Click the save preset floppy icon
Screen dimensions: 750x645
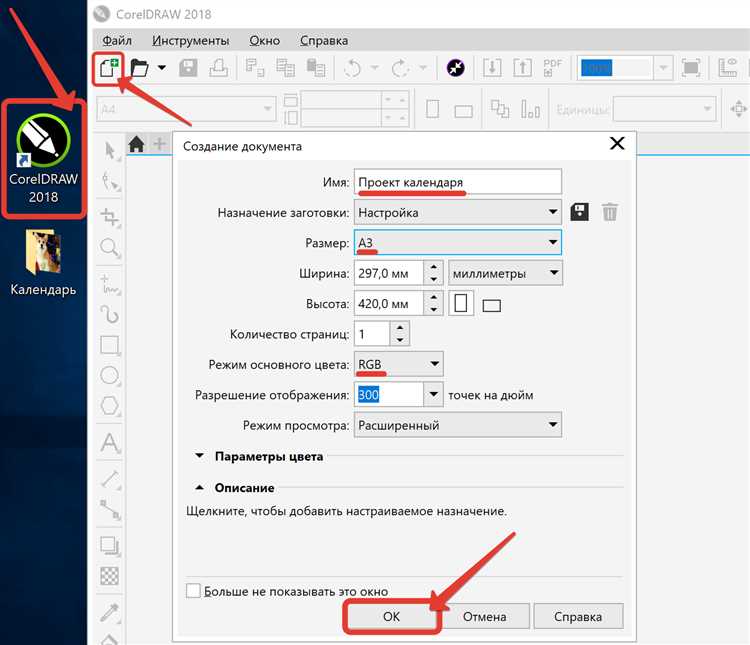point(579,211)
